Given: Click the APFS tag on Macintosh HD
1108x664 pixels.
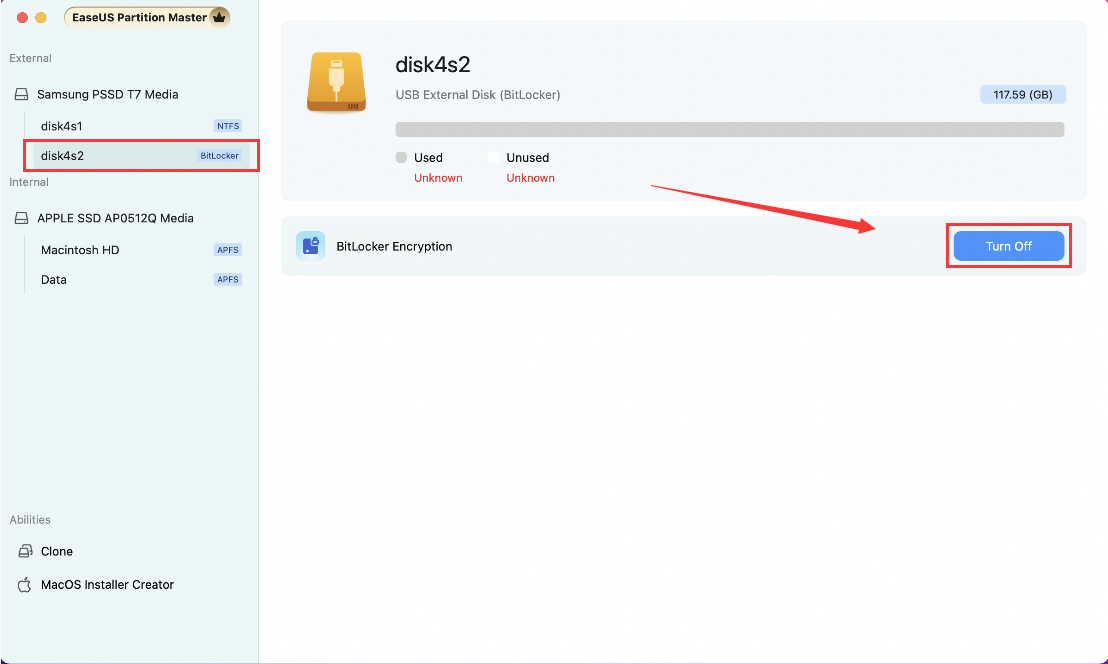Looking at the screenshot, I should pyautogui.click(x=228, y=249).
